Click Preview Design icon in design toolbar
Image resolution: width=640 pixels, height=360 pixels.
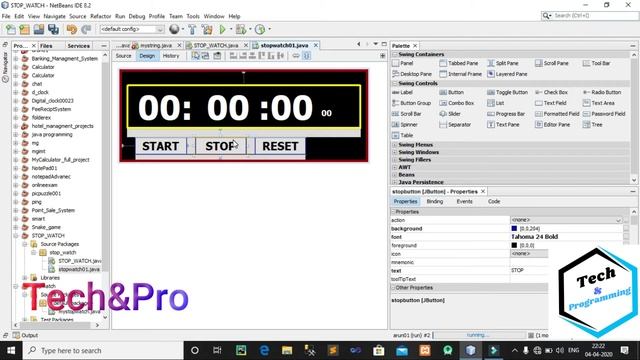[217, 56]
